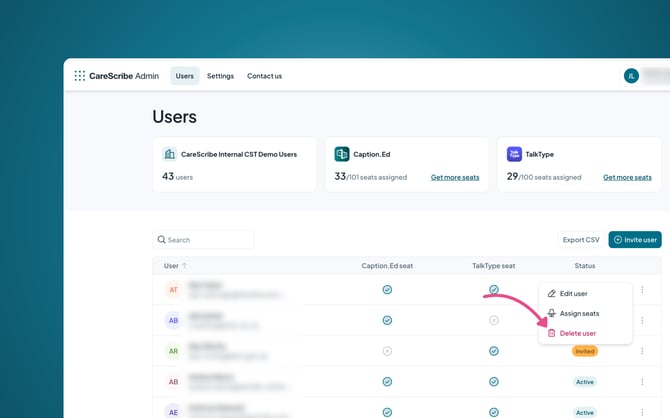The image size is (670, 418).
Task: Choose Assign seats in the context menu
Action: [579, 313]
